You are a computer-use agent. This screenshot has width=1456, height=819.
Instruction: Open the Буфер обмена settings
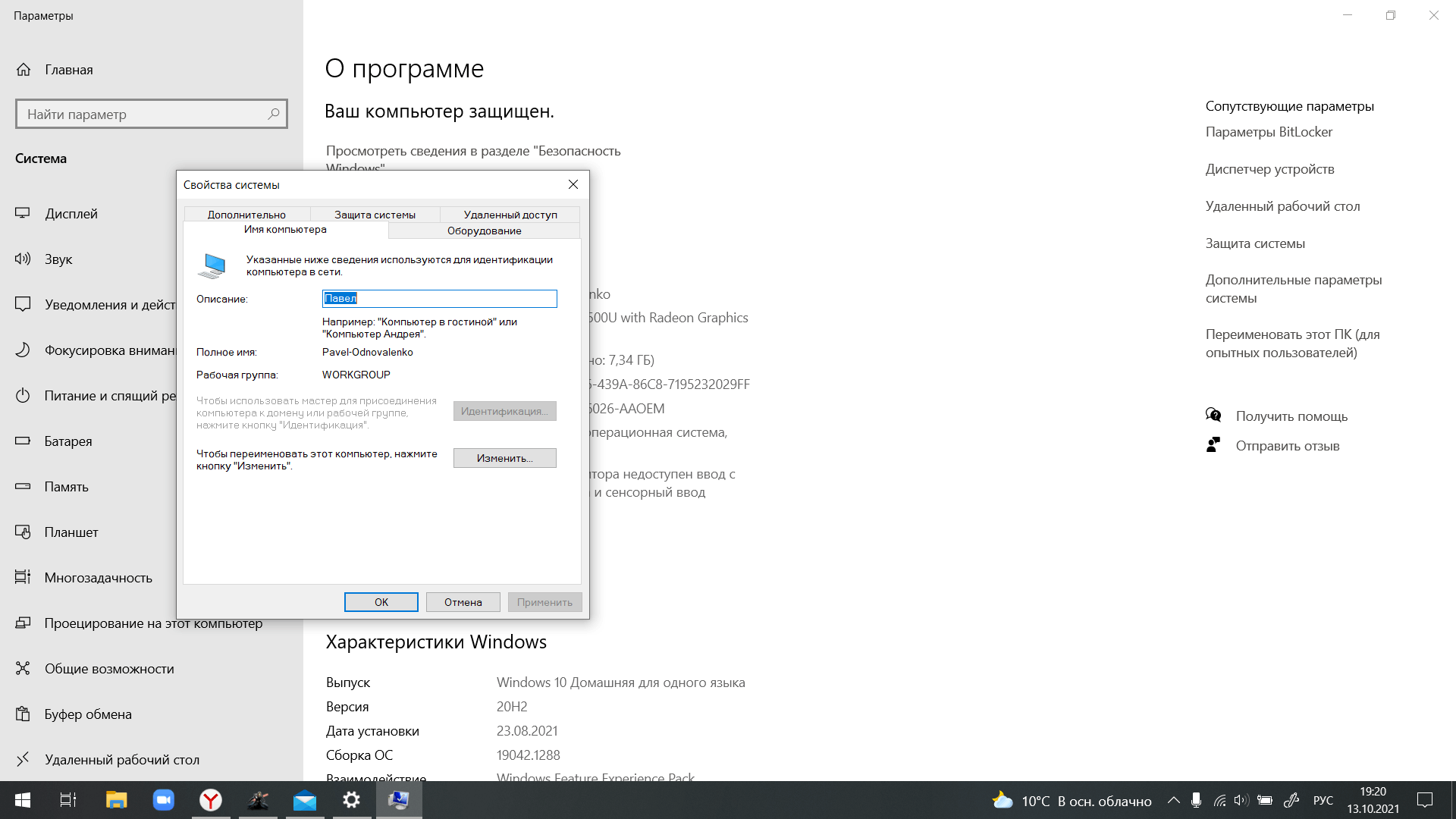pos(87,714)
